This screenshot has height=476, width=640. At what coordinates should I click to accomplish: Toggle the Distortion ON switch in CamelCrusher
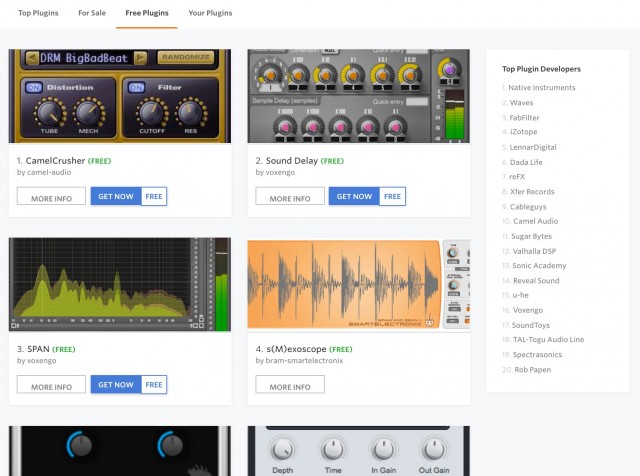(x=34, y=87)
